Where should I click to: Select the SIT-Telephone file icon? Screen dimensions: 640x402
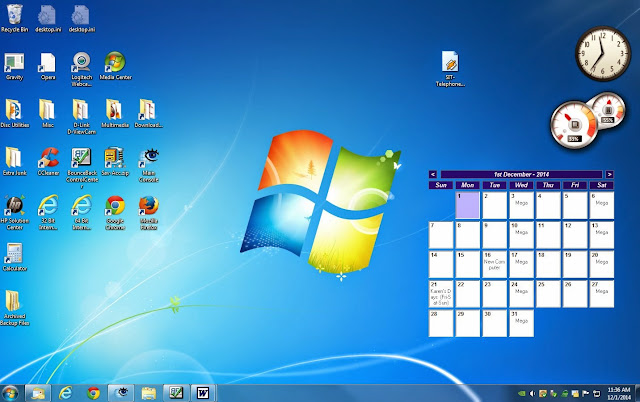tap(450, 69)
